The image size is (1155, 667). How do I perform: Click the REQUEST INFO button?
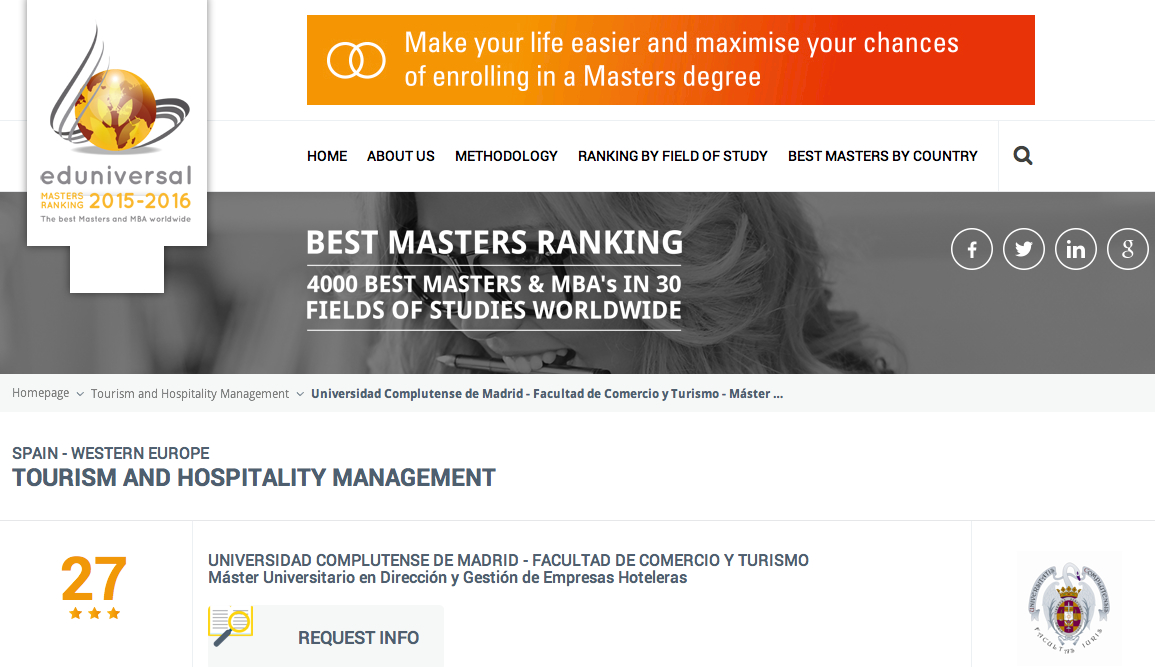pos(326,636)
